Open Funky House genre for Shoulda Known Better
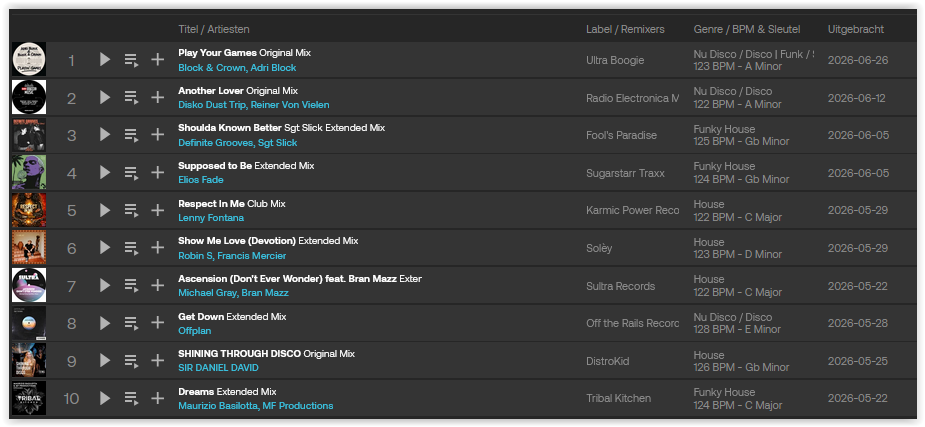The width and height of the screenshot is (925, 427). click(724, 129)
